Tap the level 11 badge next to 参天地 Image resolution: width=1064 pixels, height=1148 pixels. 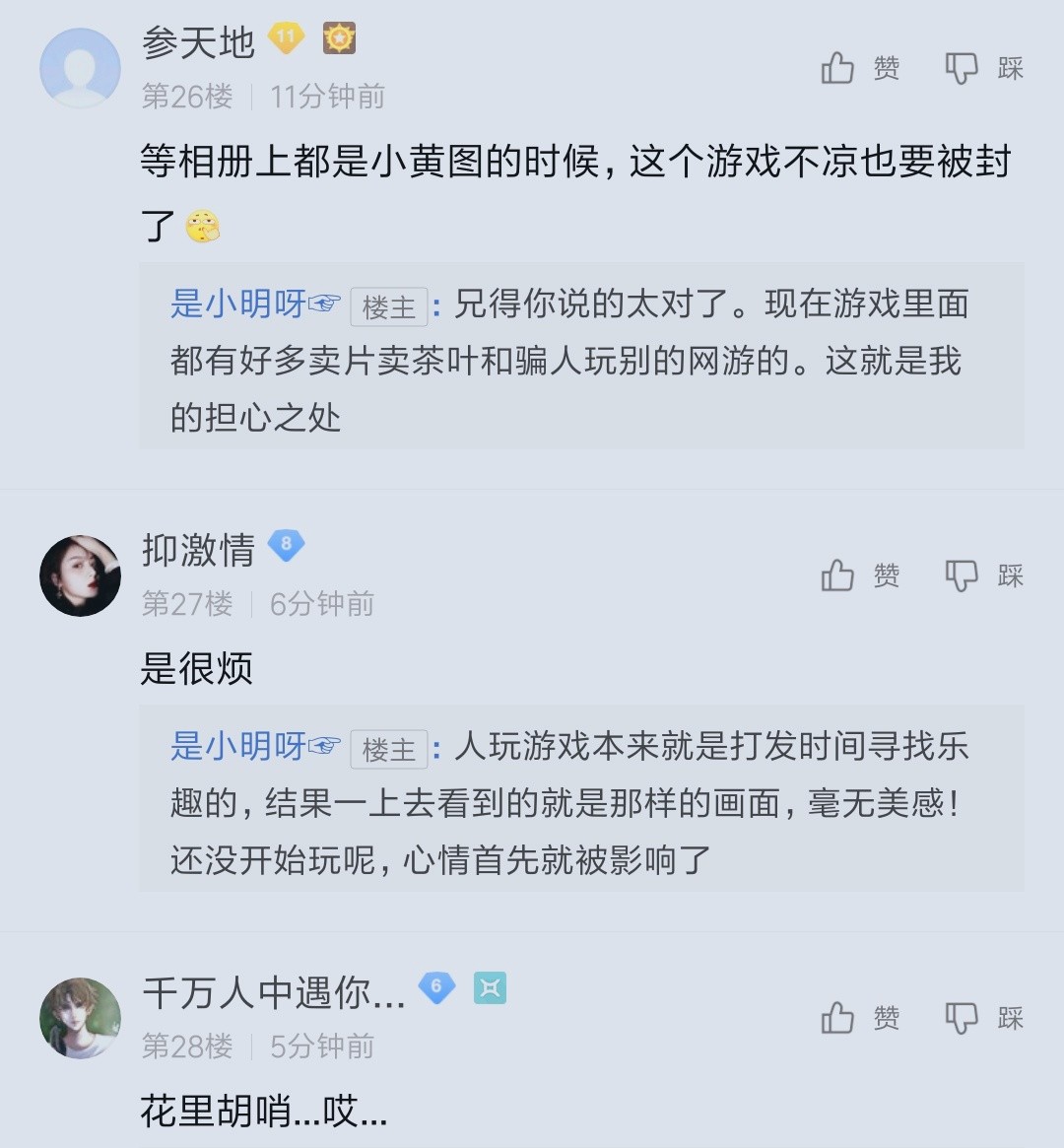click(287, 38)
